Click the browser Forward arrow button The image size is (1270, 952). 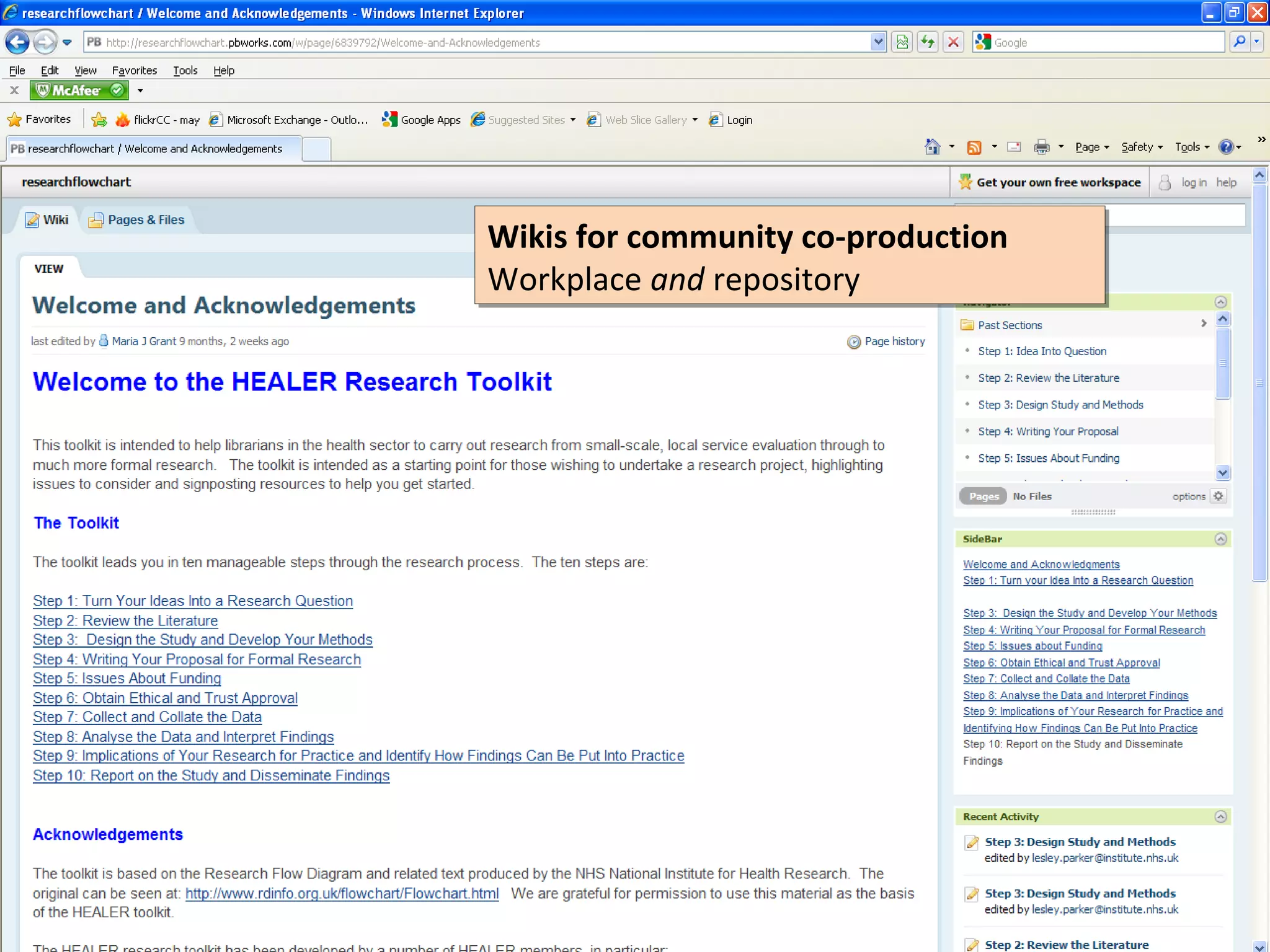[45, 42]
